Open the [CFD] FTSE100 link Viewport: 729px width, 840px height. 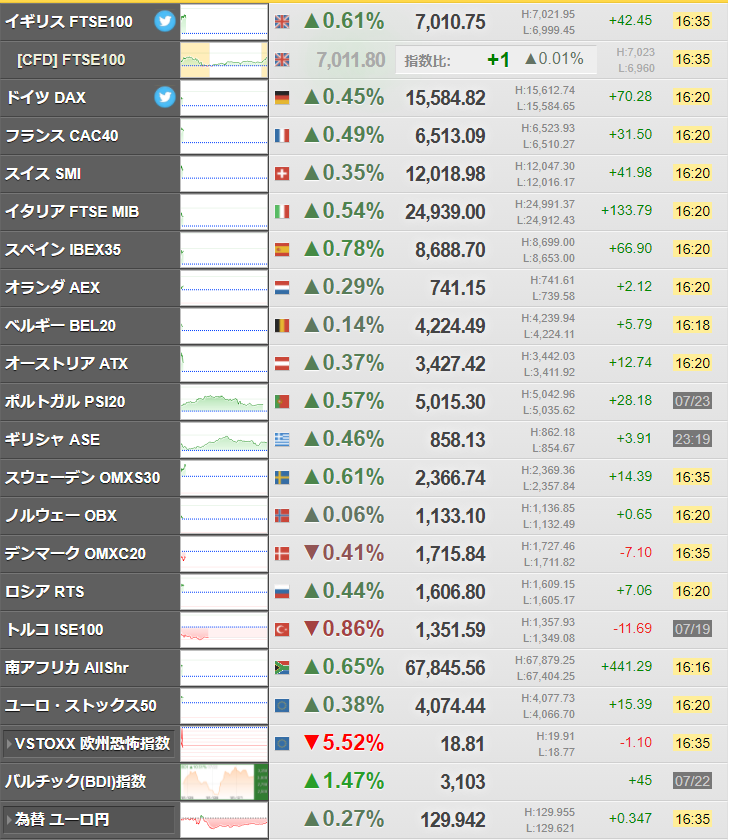pyautogui.click(x=71, y=59)
